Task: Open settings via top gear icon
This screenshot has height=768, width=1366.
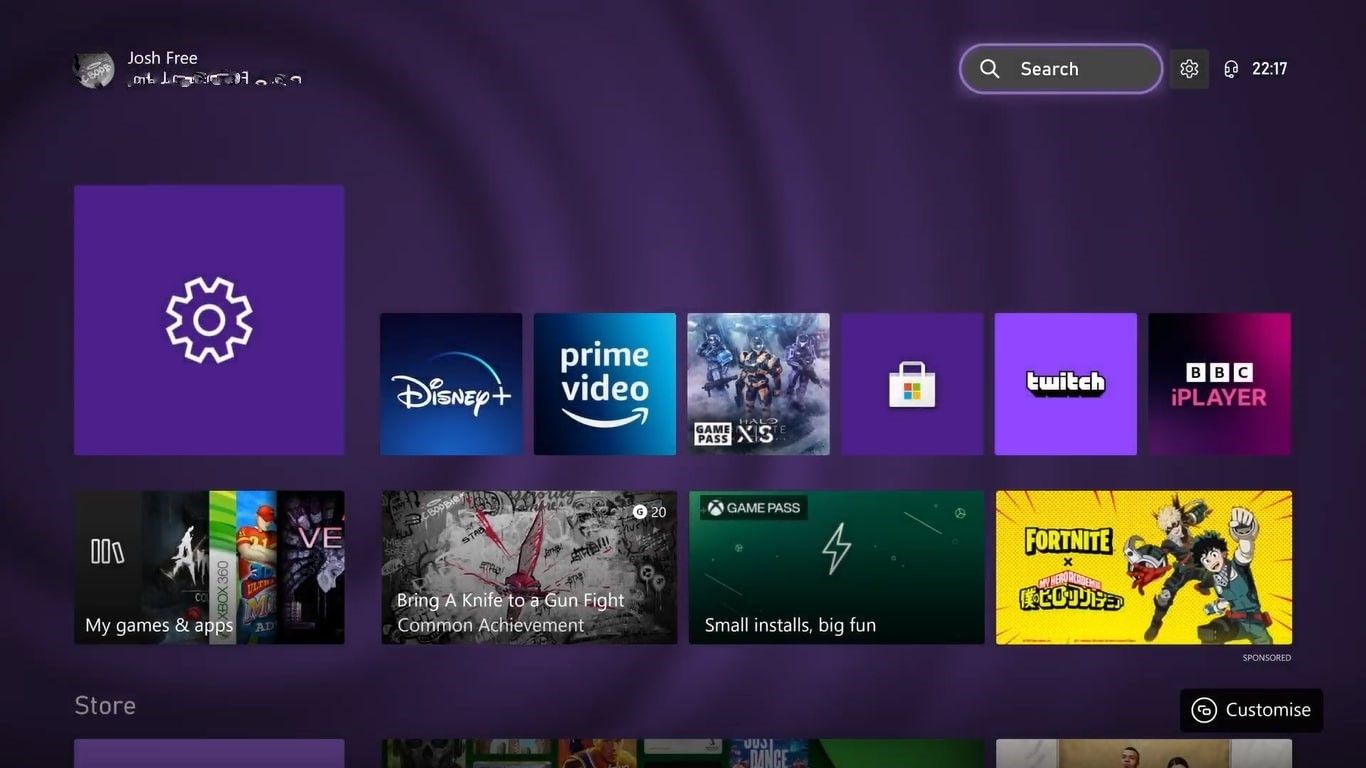Action: pyautogui.click(x=1189, y=69)
